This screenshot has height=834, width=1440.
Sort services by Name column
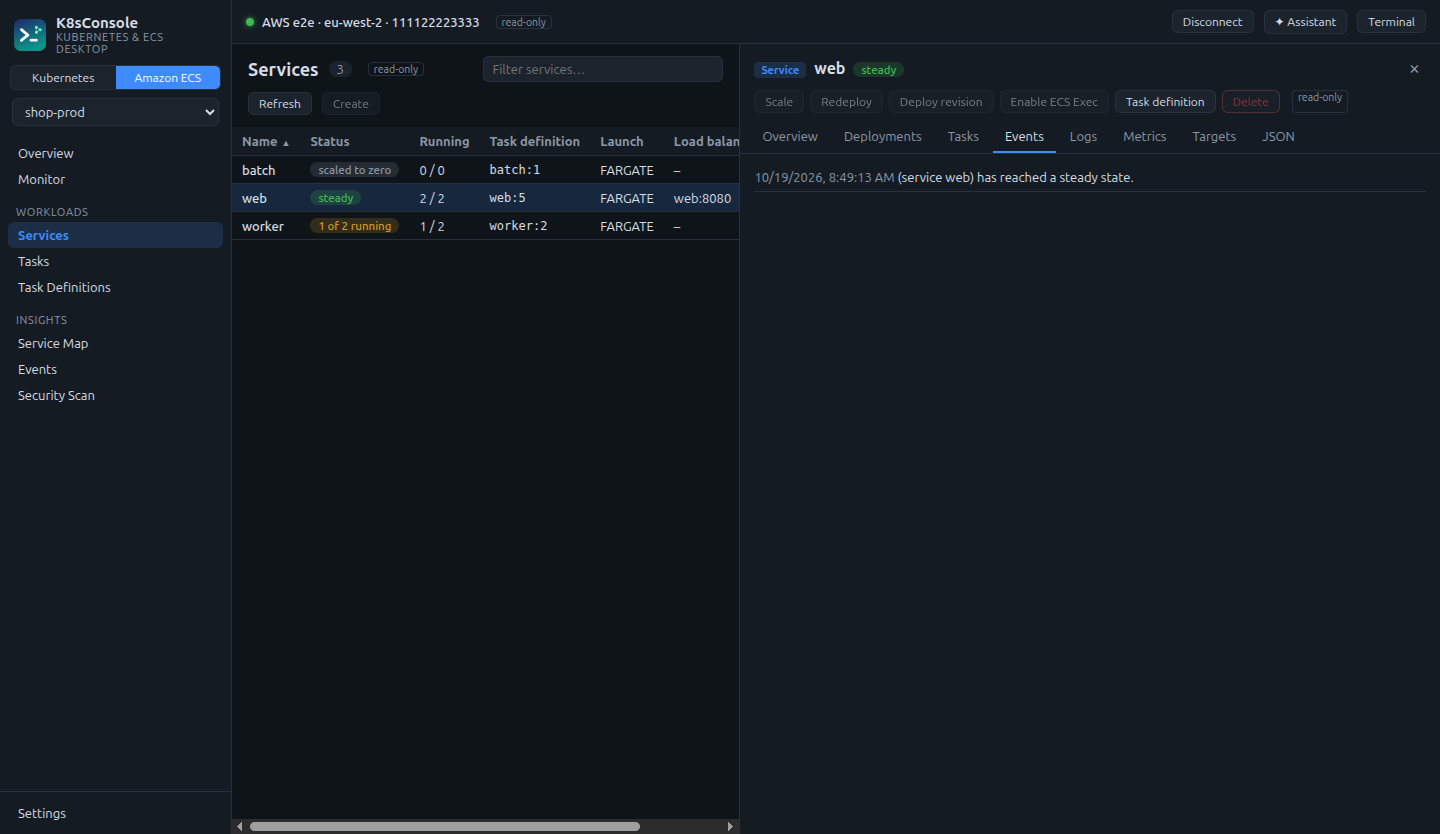click(x=265, y=141)
